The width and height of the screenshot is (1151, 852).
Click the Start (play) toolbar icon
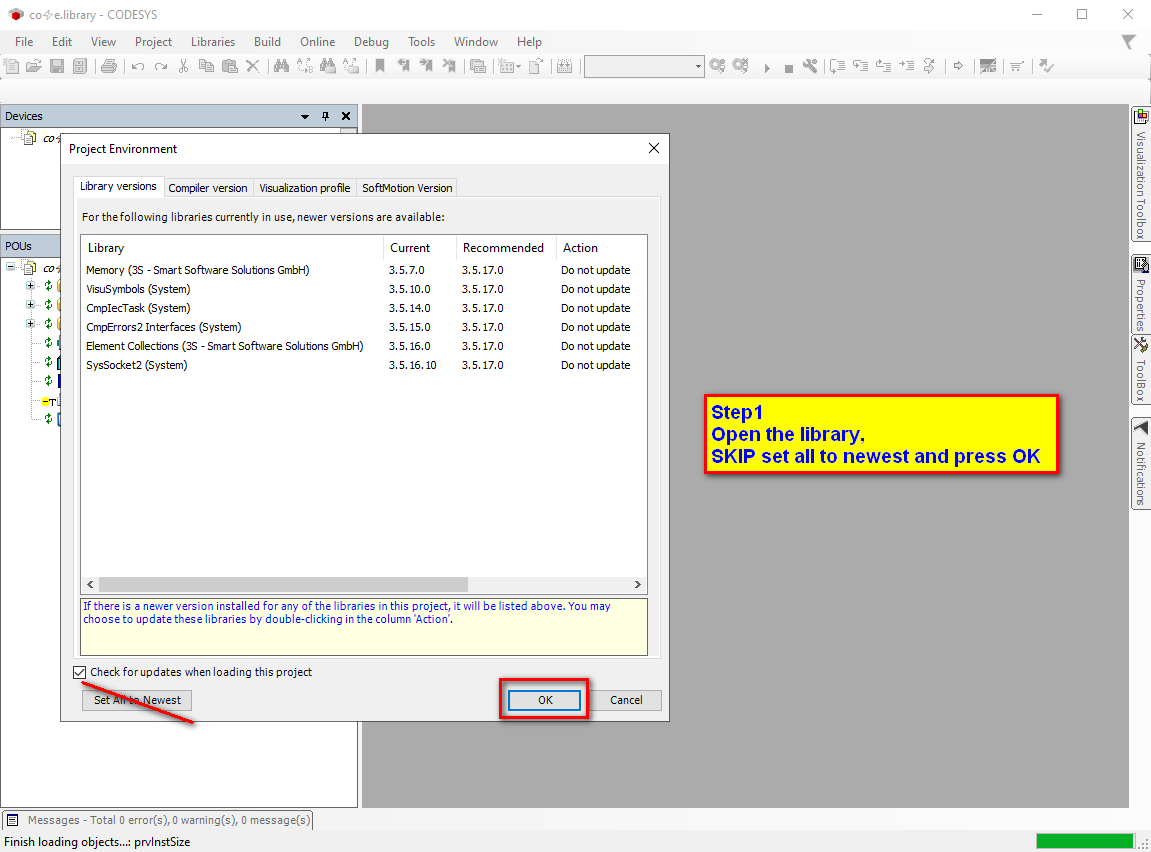click(767, 67)
